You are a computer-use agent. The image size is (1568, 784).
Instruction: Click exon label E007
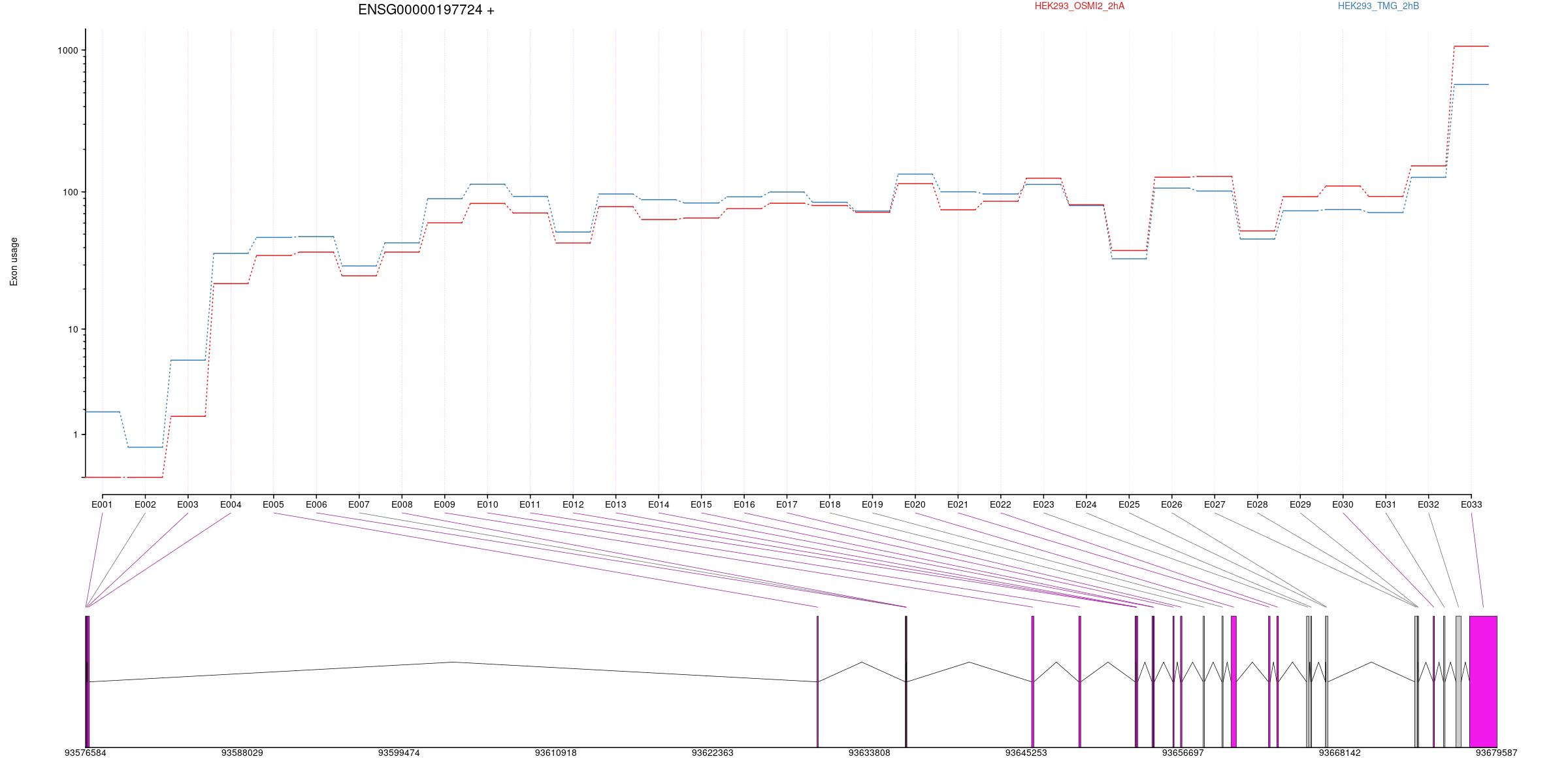coord(359,504)
